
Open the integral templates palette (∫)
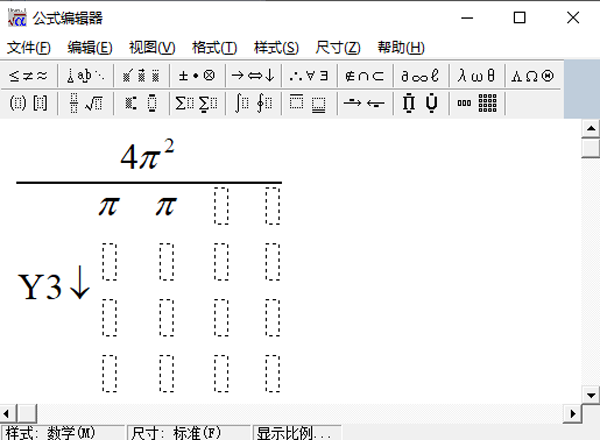(253, 103)
